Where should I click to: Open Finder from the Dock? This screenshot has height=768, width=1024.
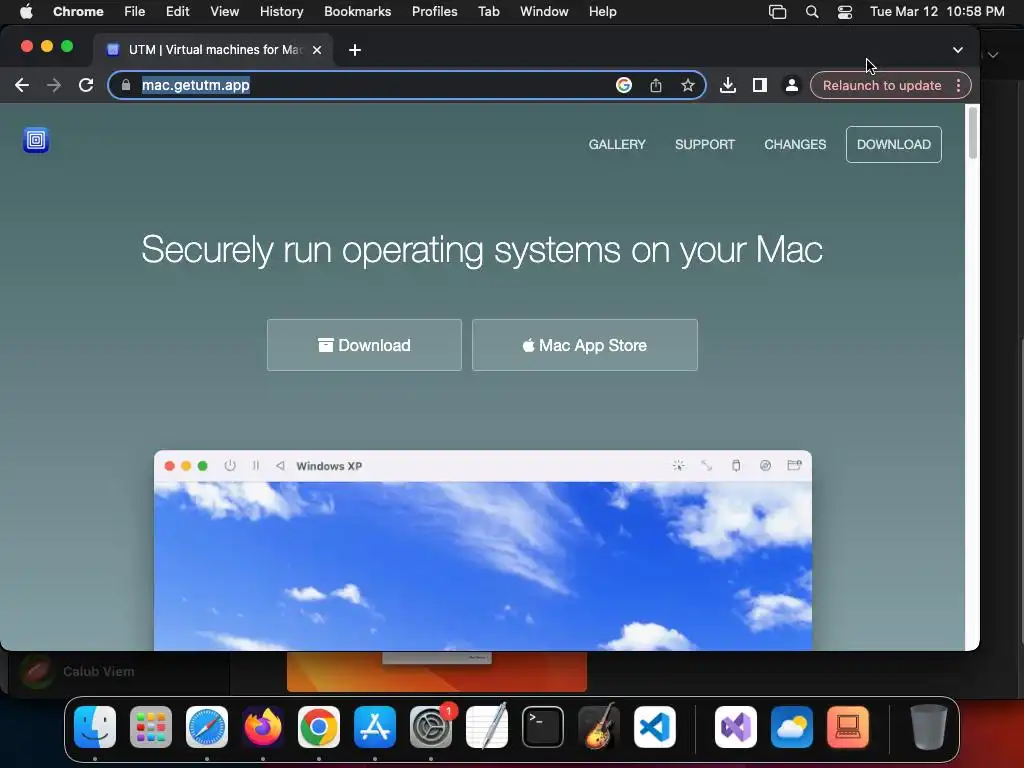[95, 727]
